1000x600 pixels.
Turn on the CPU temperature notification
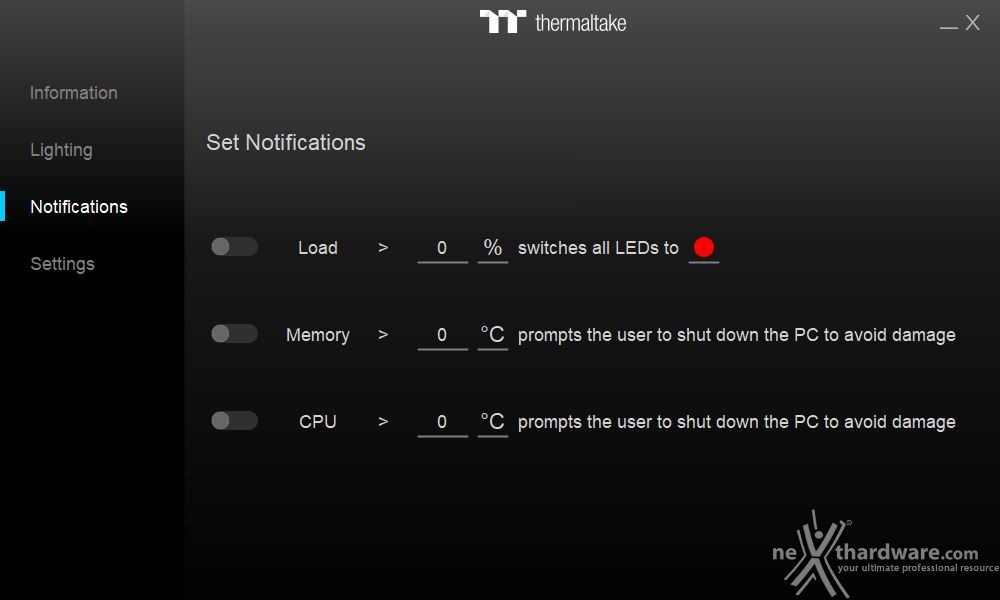pyautogui.click(x=234, y=421)
